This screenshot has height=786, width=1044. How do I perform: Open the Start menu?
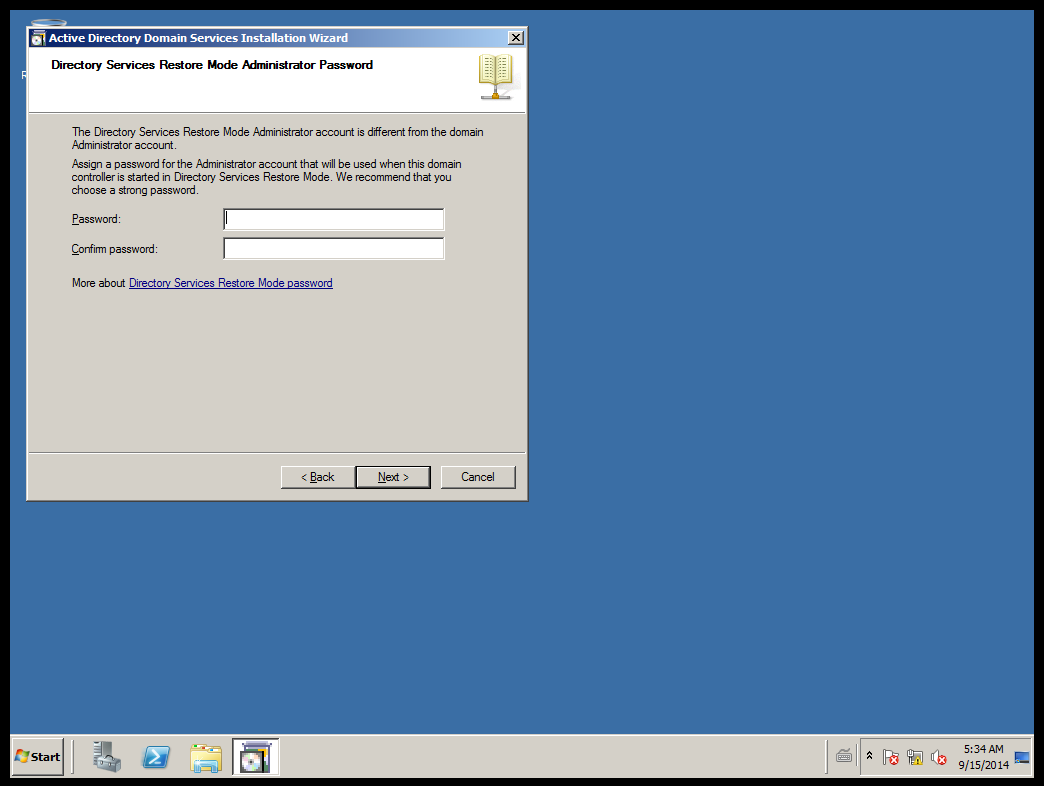(x=38, y=757)
